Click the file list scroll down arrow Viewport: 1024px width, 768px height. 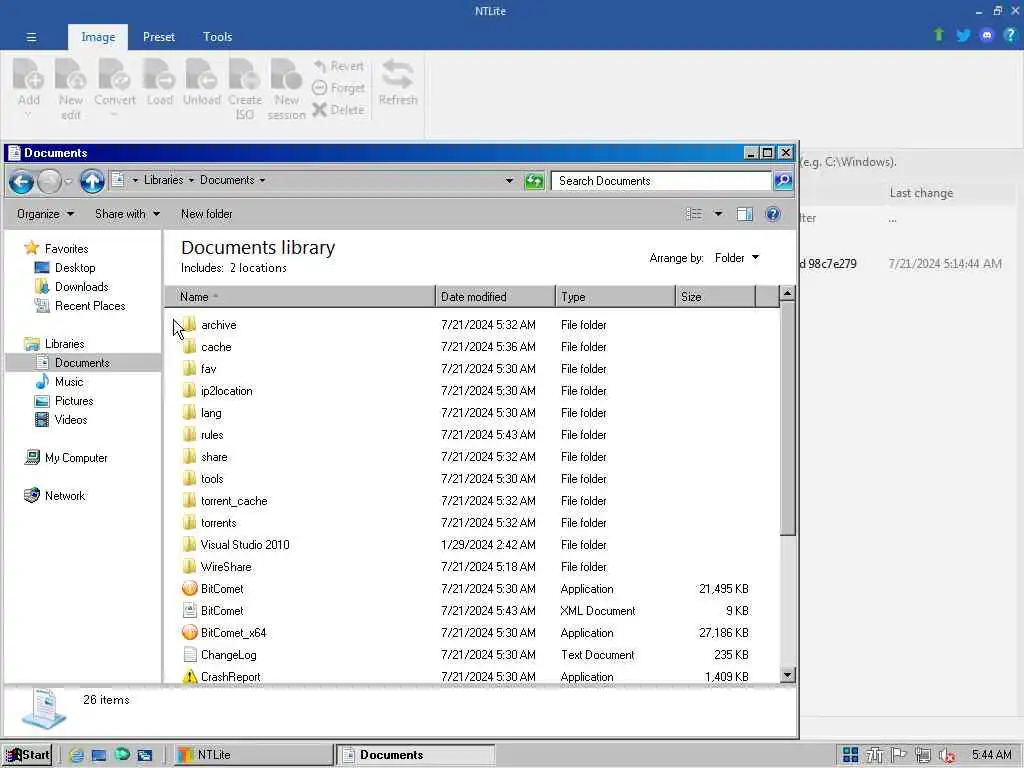788,675
